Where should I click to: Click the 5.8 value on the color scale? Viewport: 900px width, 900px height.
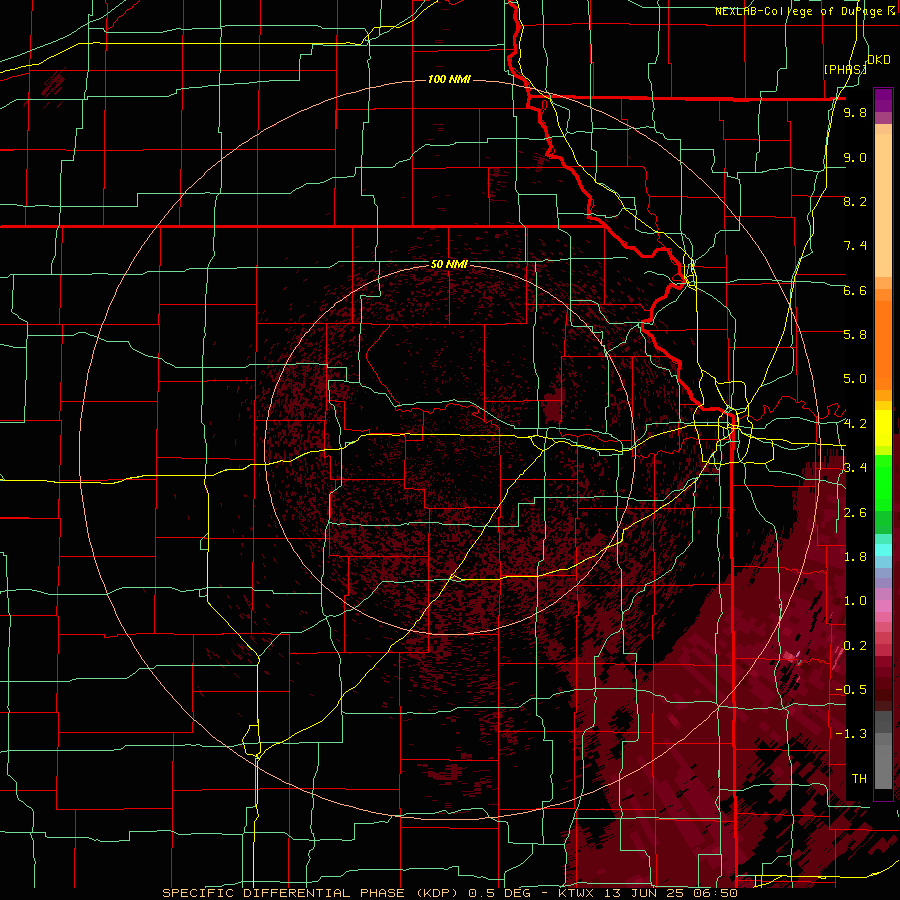(x=855, y=335)
